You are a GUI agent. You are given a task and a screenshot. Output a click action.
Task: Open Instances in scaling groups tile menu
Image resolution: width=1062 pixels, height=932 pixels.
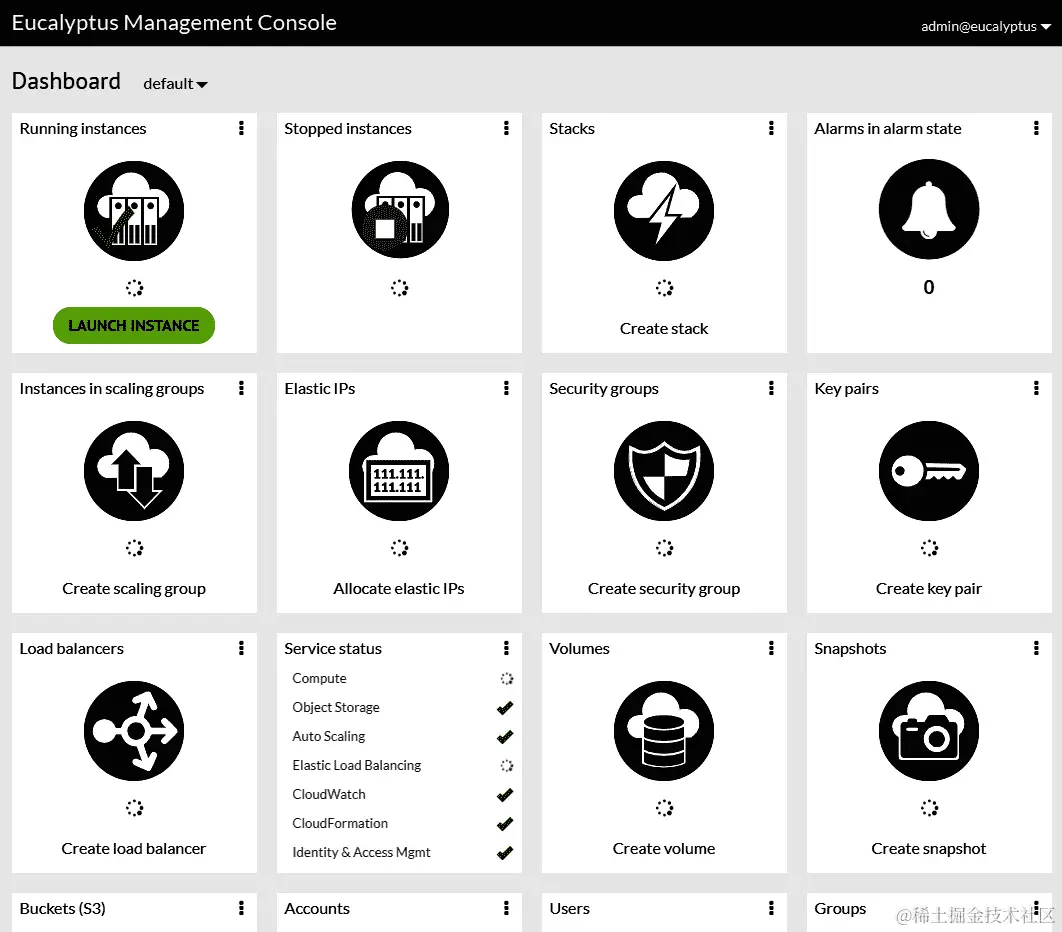[241, 388]
